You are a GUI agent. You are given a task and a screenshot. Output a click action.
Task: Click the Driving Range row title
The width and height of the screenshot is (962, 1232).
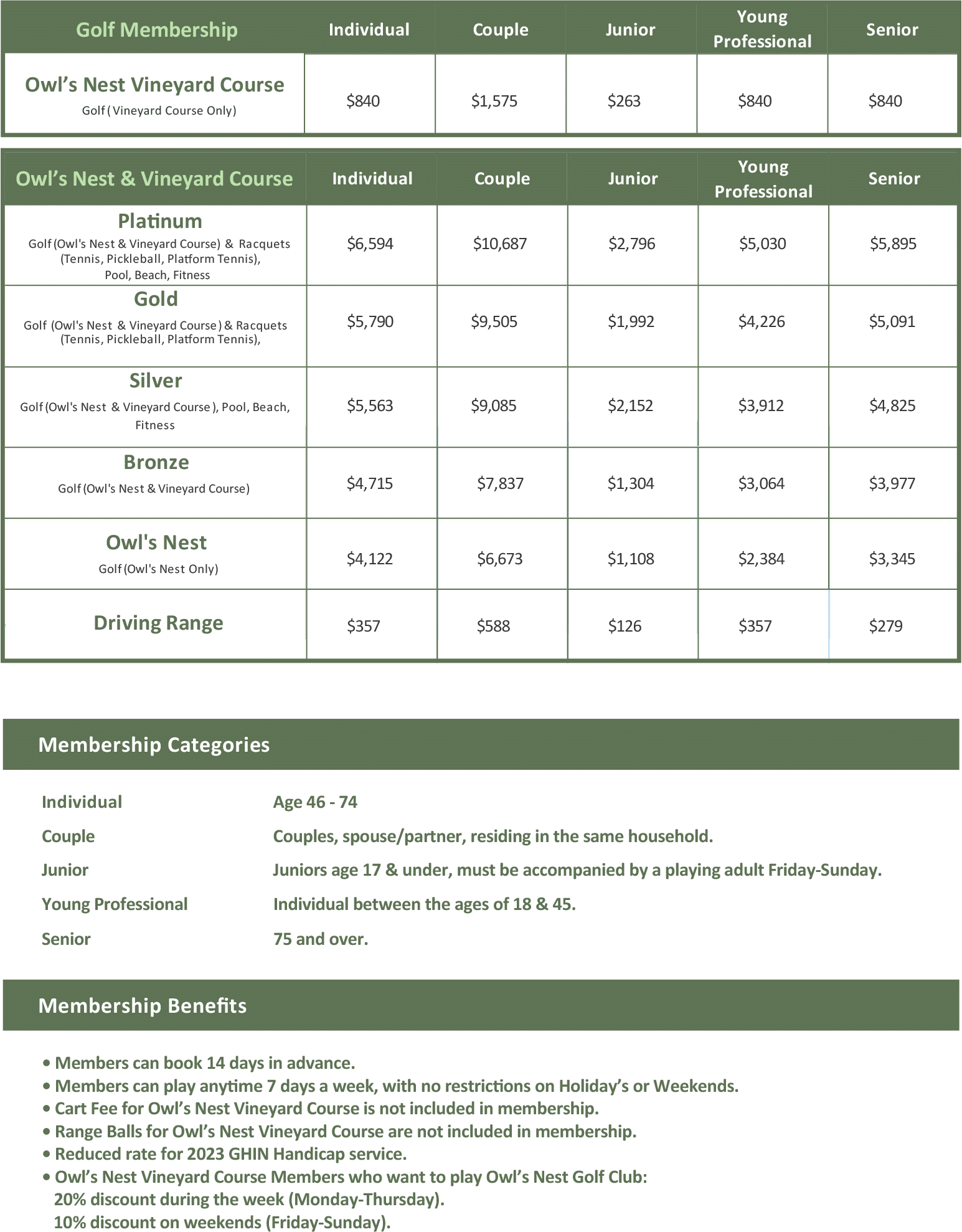click(x=158, y=623)
